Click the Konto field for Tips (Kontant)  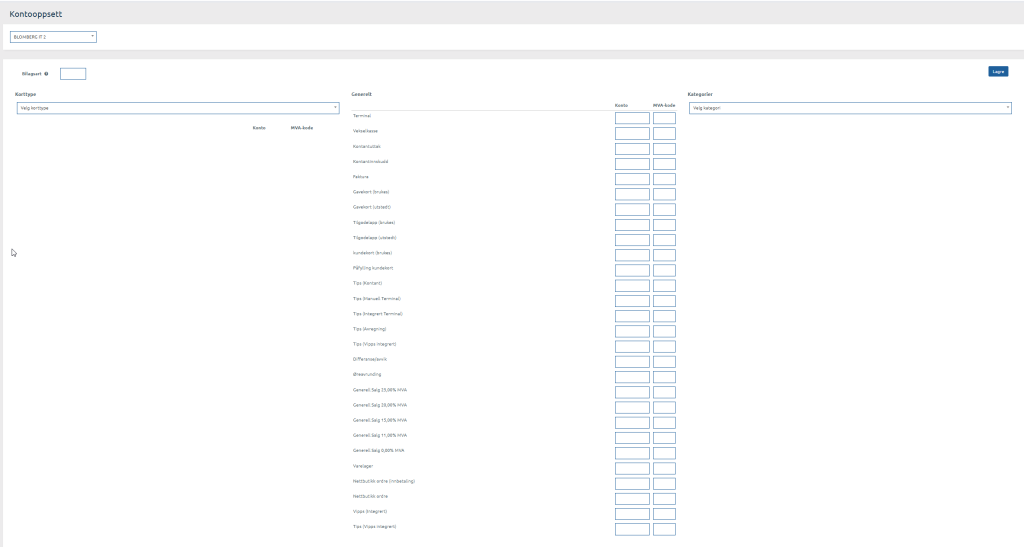632,286
